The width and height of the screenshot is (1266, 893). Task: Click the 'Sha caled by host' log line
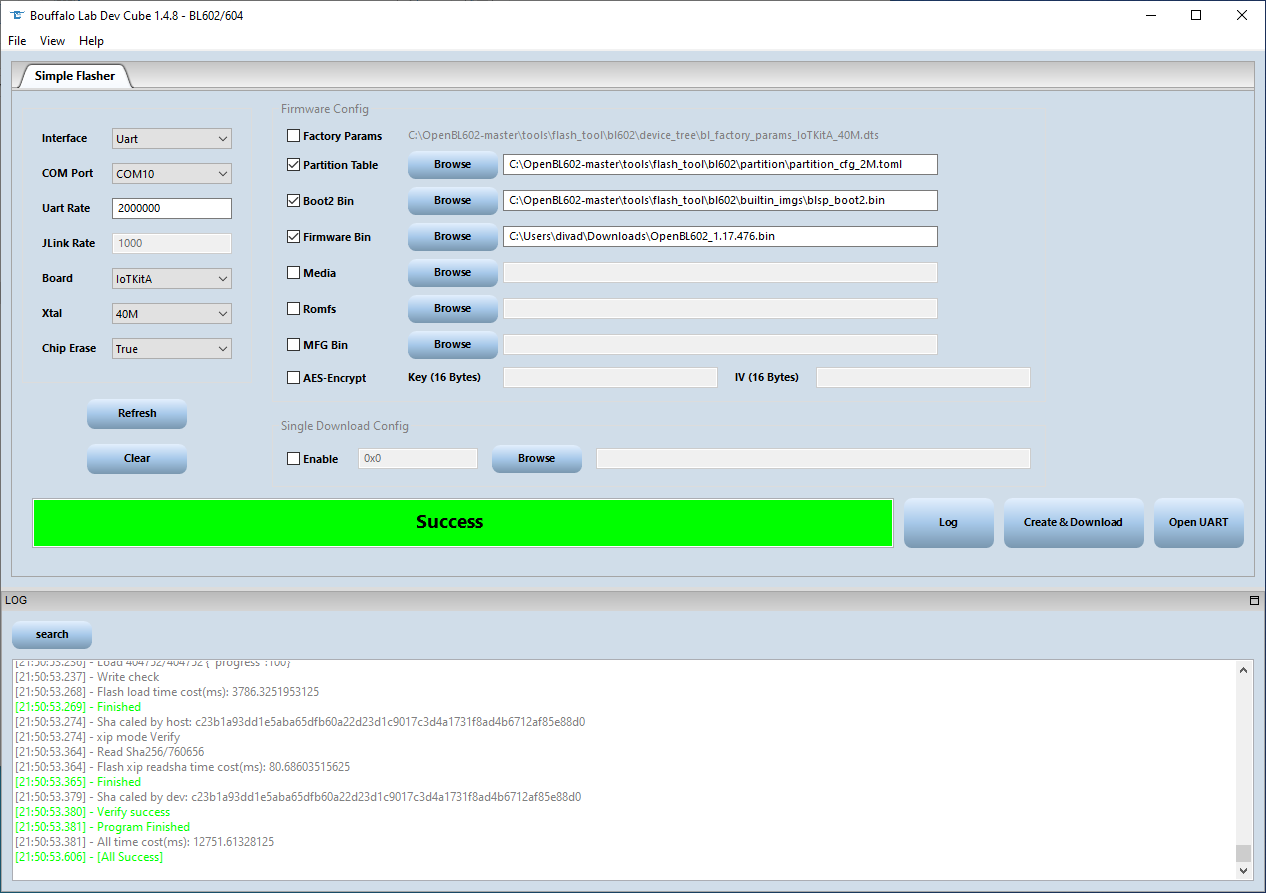pyautogui.click(x=300, y=722)
